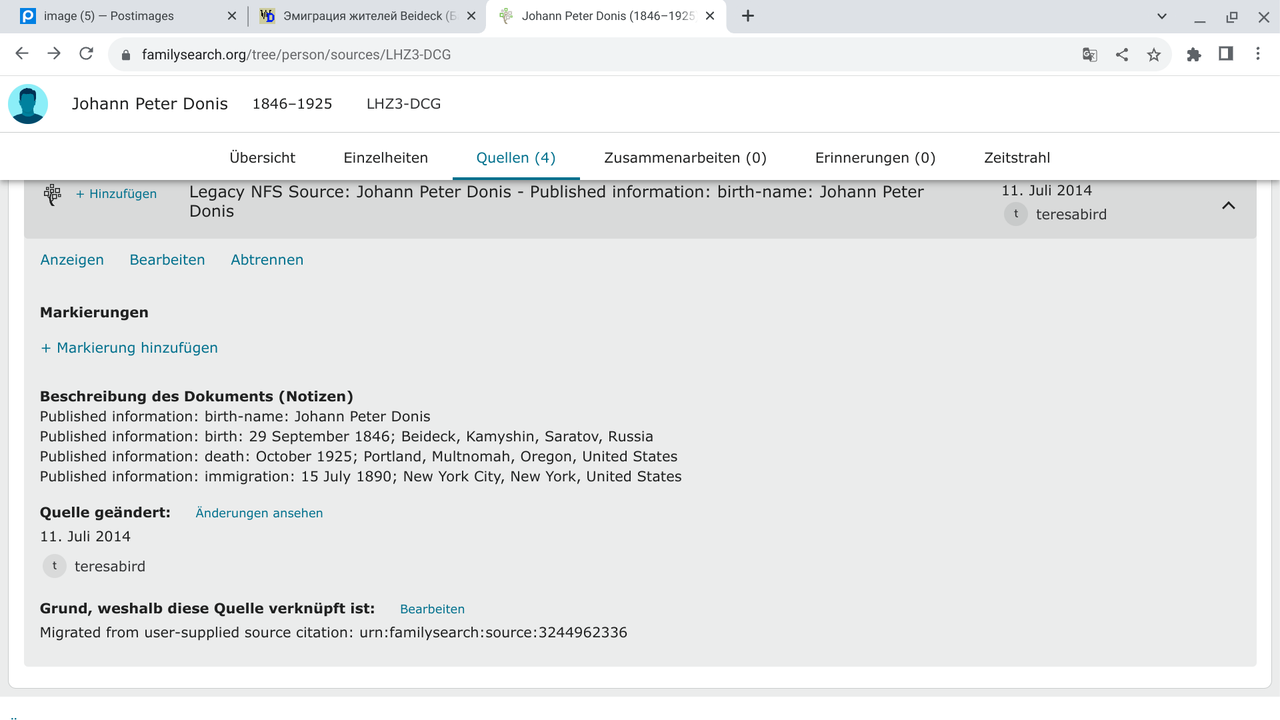Reload the FamilySearch page

click(86, 54)
